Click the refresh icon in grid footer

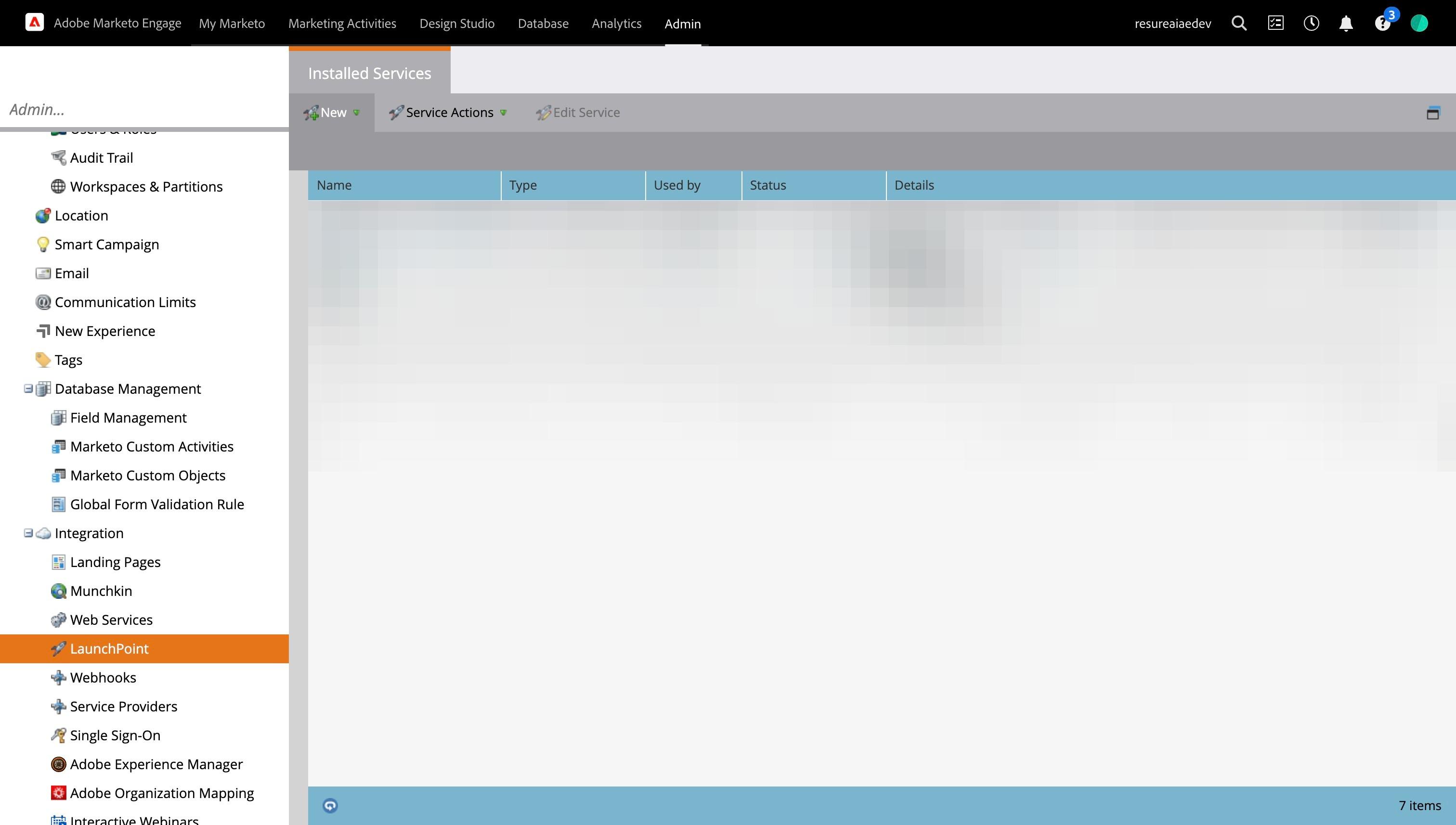coord(330,805)
